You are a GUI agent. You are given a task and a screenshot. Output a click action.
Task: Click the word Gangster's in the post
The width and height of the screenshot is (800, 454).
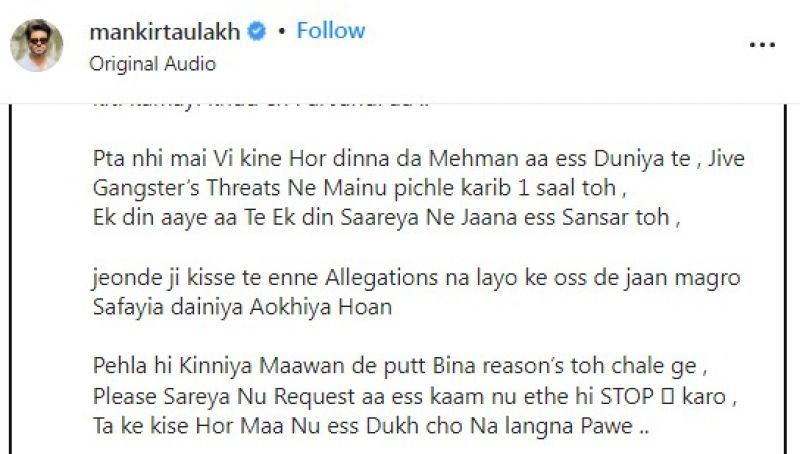(146, 188)
